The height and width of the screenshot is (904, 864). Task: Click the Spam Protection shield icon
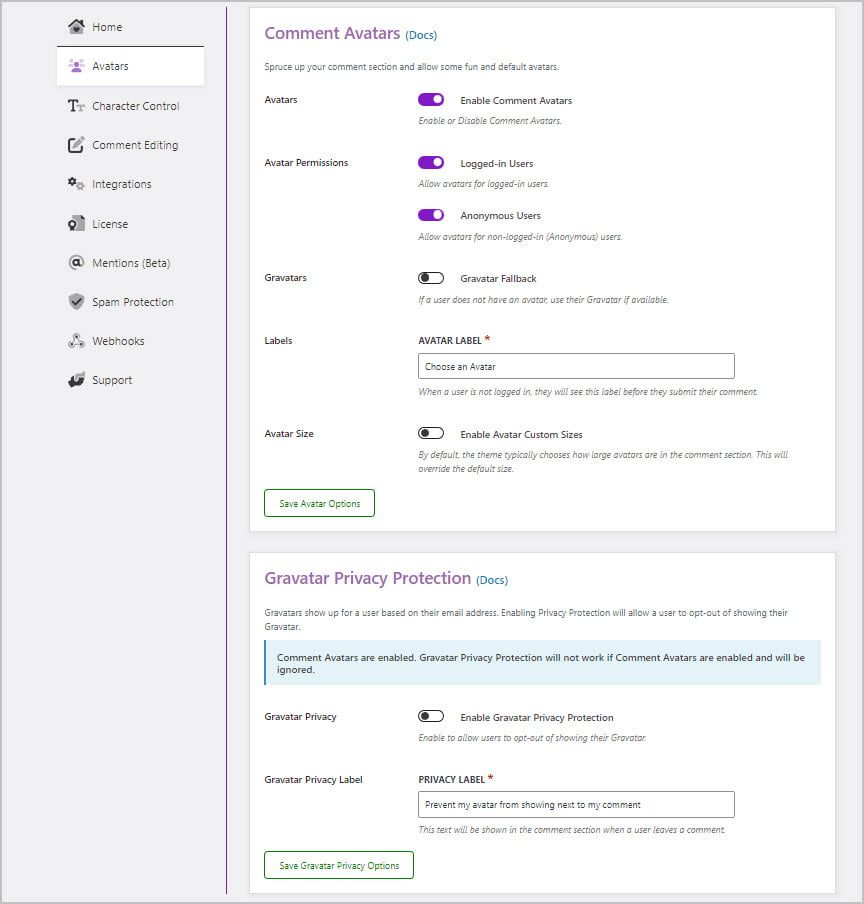click(x=76, y=302)
